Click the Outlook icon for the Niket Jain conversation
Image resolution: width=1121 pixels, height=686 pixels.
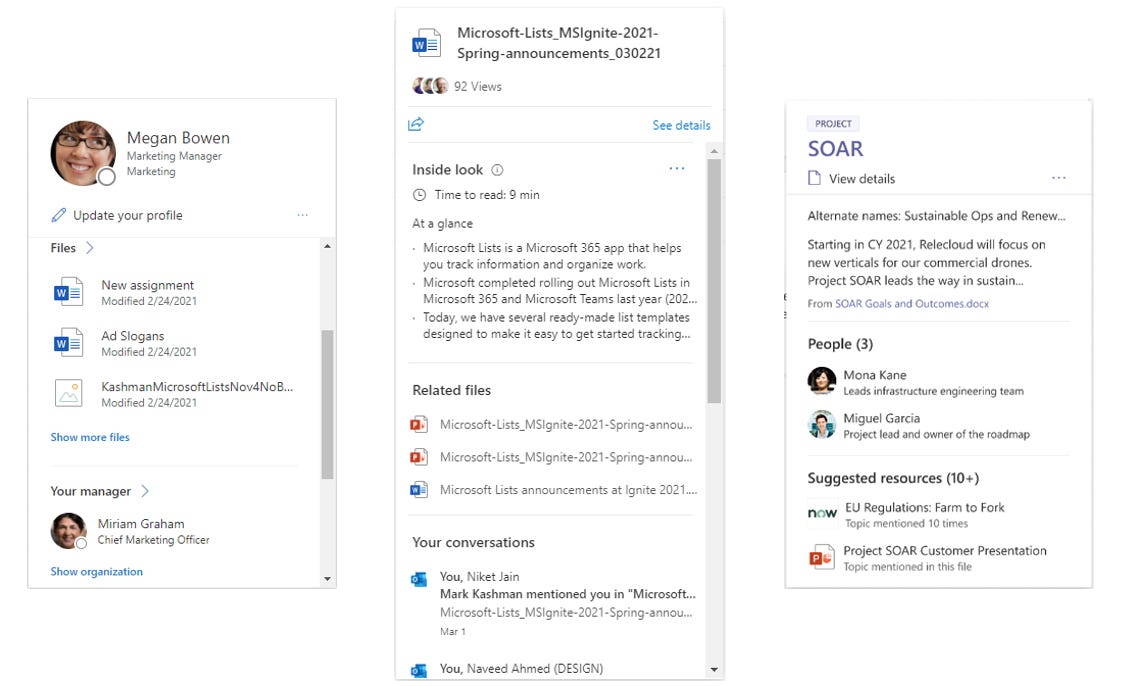pyautogui.click(x=419, y=579)
